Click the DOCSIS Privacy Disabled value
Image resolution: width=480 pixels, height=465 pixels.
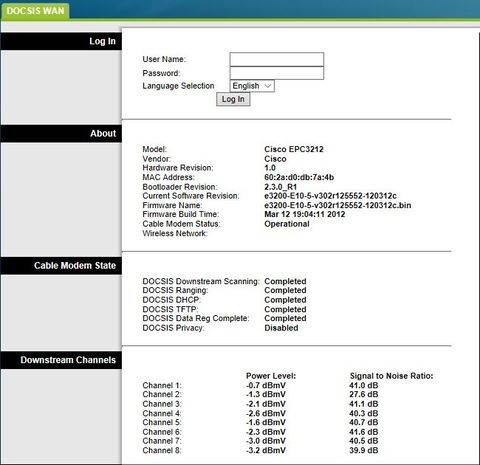click(281, 328)
